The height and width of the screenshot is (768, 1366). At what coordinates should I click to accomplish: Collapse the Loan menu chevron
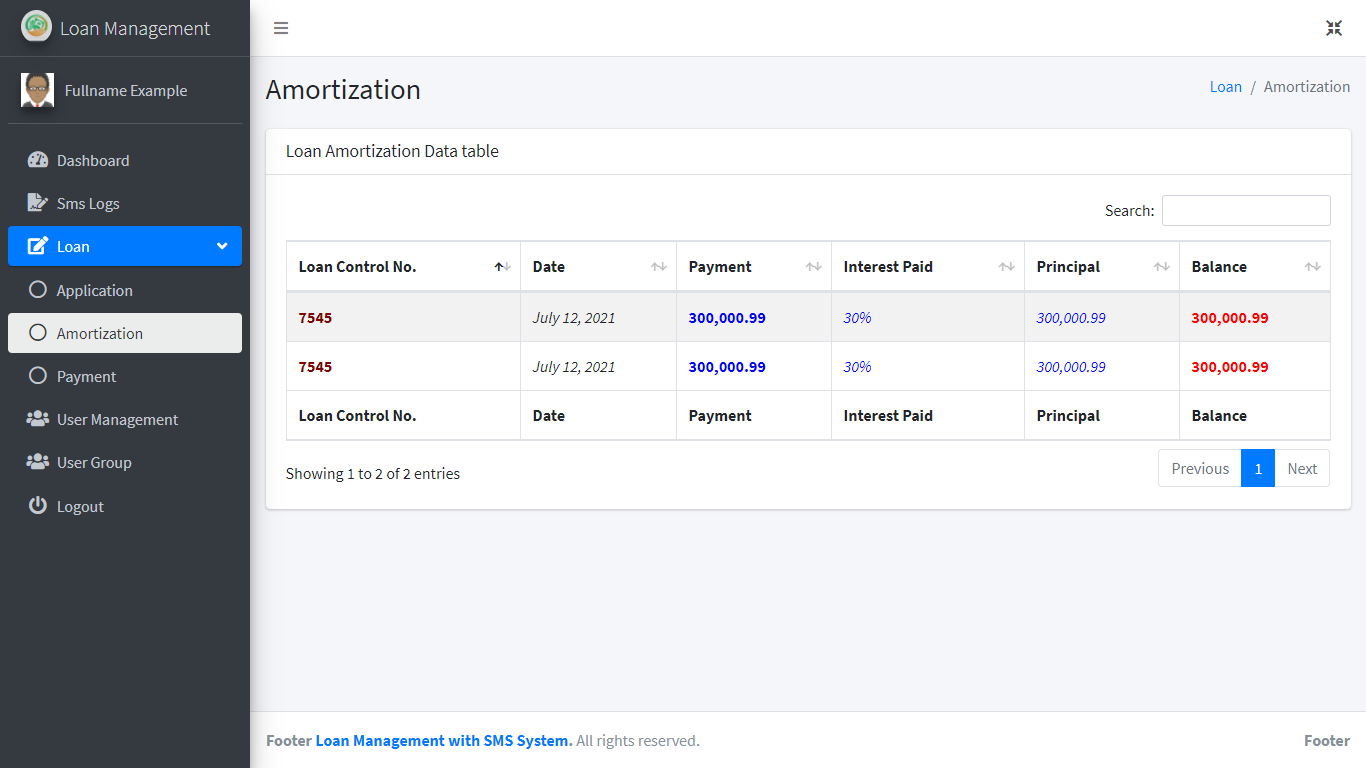pos(222,246)
